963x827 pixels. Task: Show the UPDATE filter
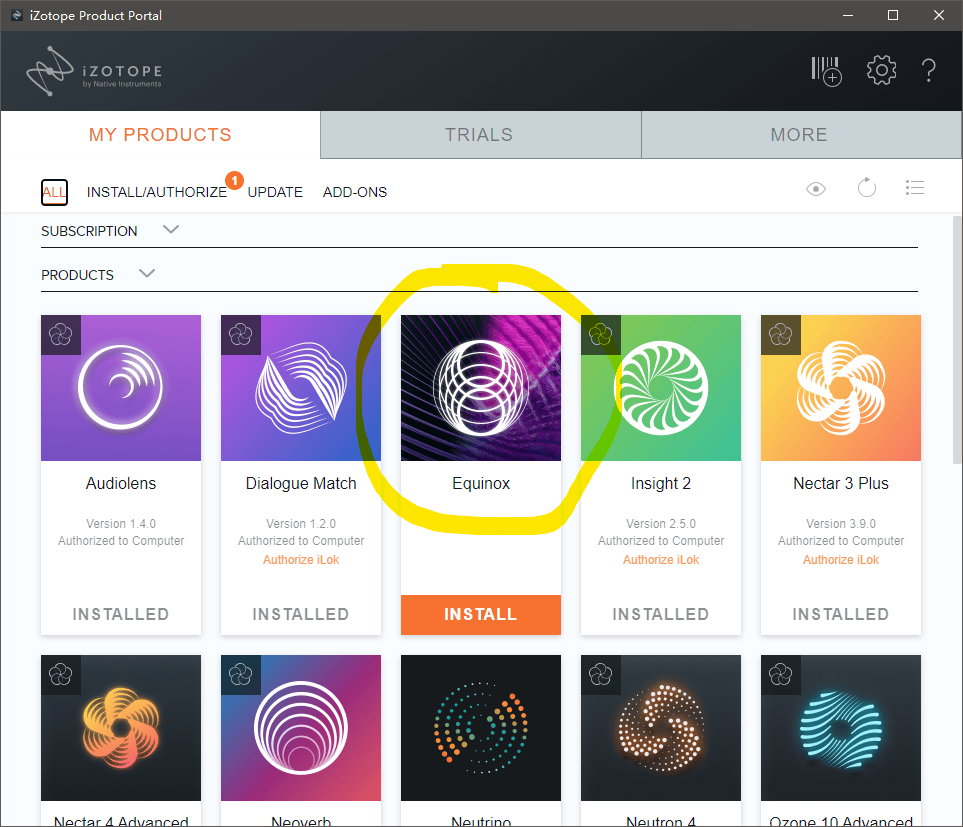[x=275, y=192]
